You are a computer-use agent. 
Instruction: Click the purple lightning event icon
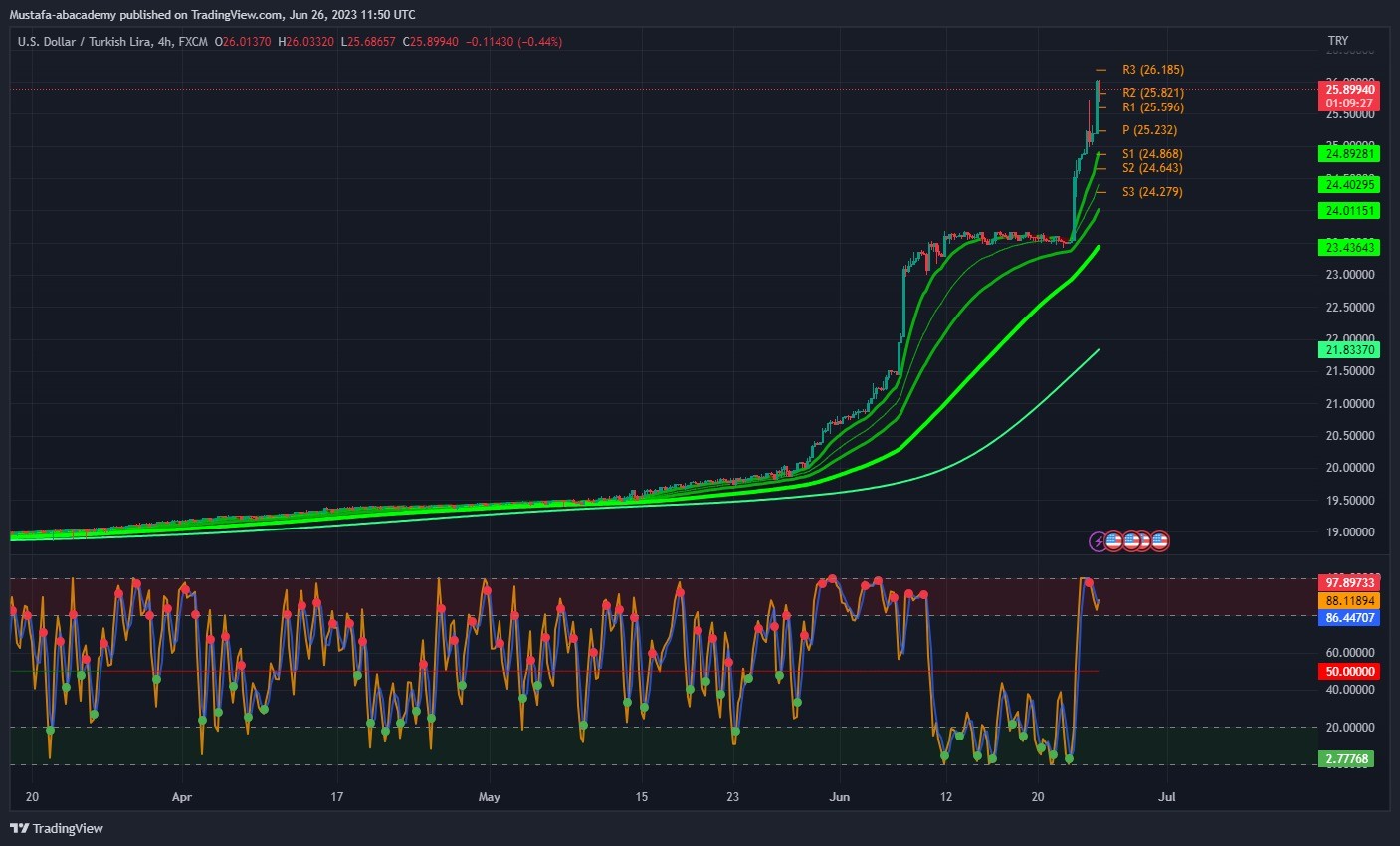pos(1098,541)
